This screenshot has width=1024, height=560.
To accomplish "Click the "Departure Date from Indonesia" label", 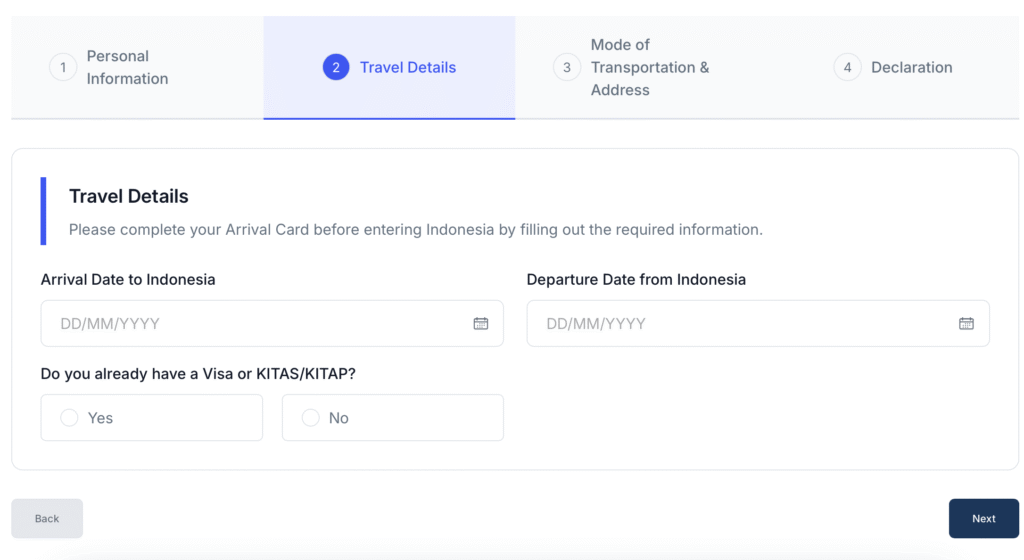I will coord(636,280).
